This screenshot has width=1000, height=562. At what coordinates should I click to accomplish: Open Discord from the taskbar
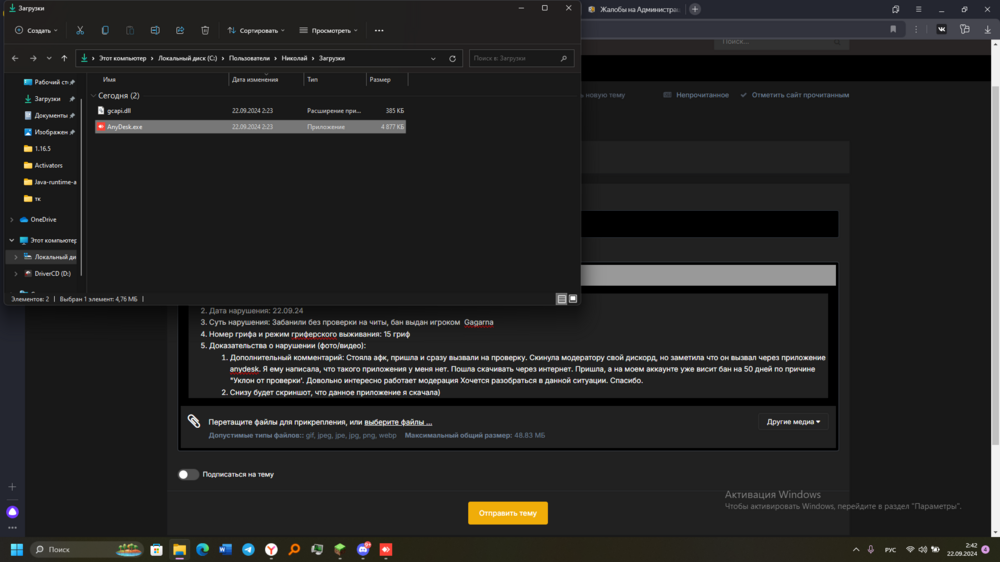[x=363, y=549]
